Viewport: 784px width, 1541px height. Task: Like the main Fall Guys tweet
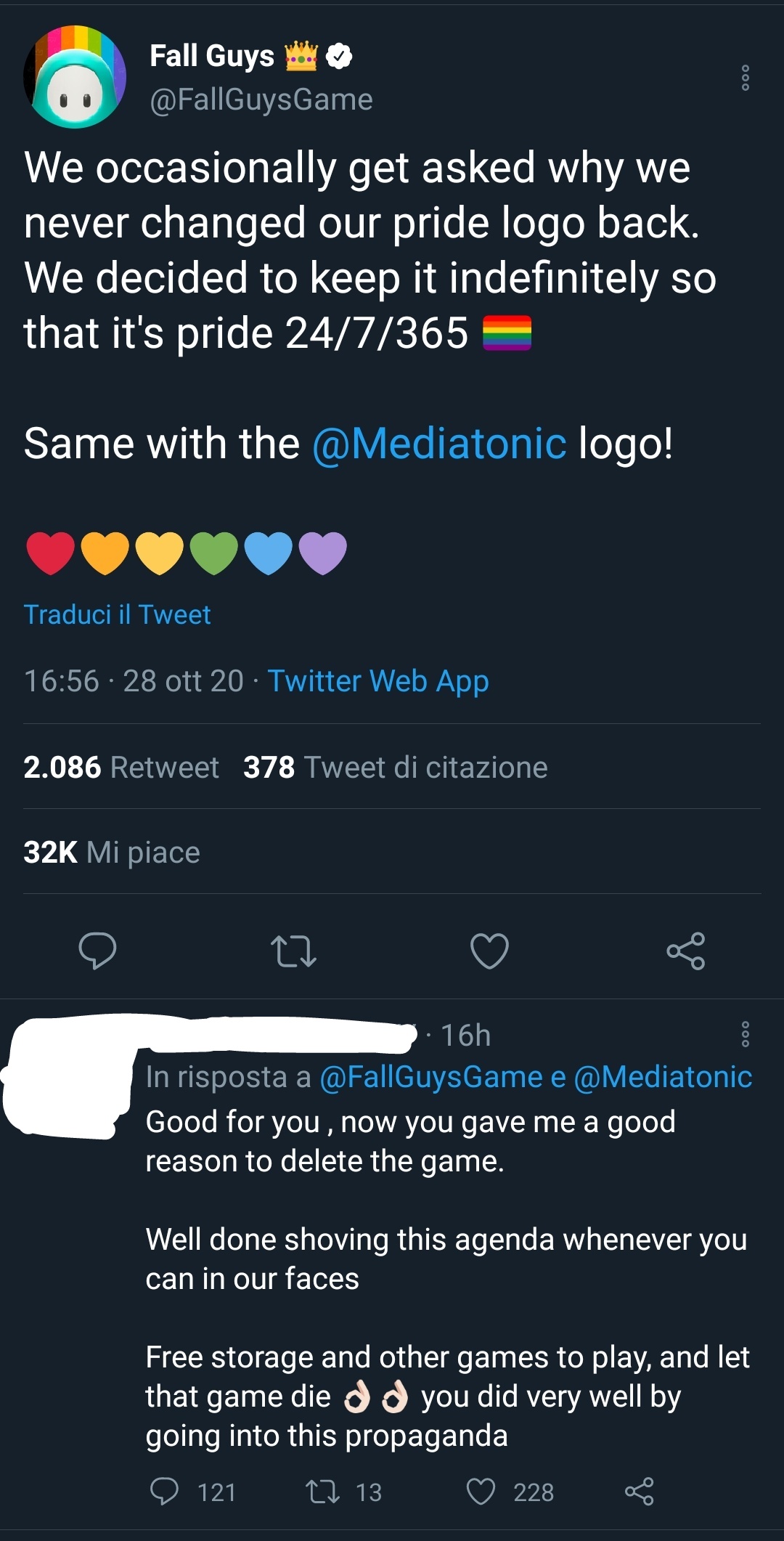489,951
